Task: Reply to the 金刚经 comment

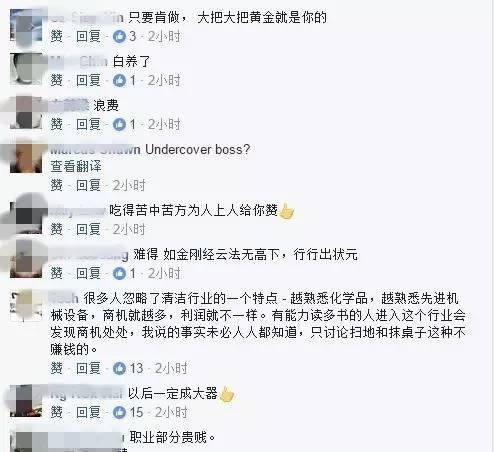Action: click(88, 273)
